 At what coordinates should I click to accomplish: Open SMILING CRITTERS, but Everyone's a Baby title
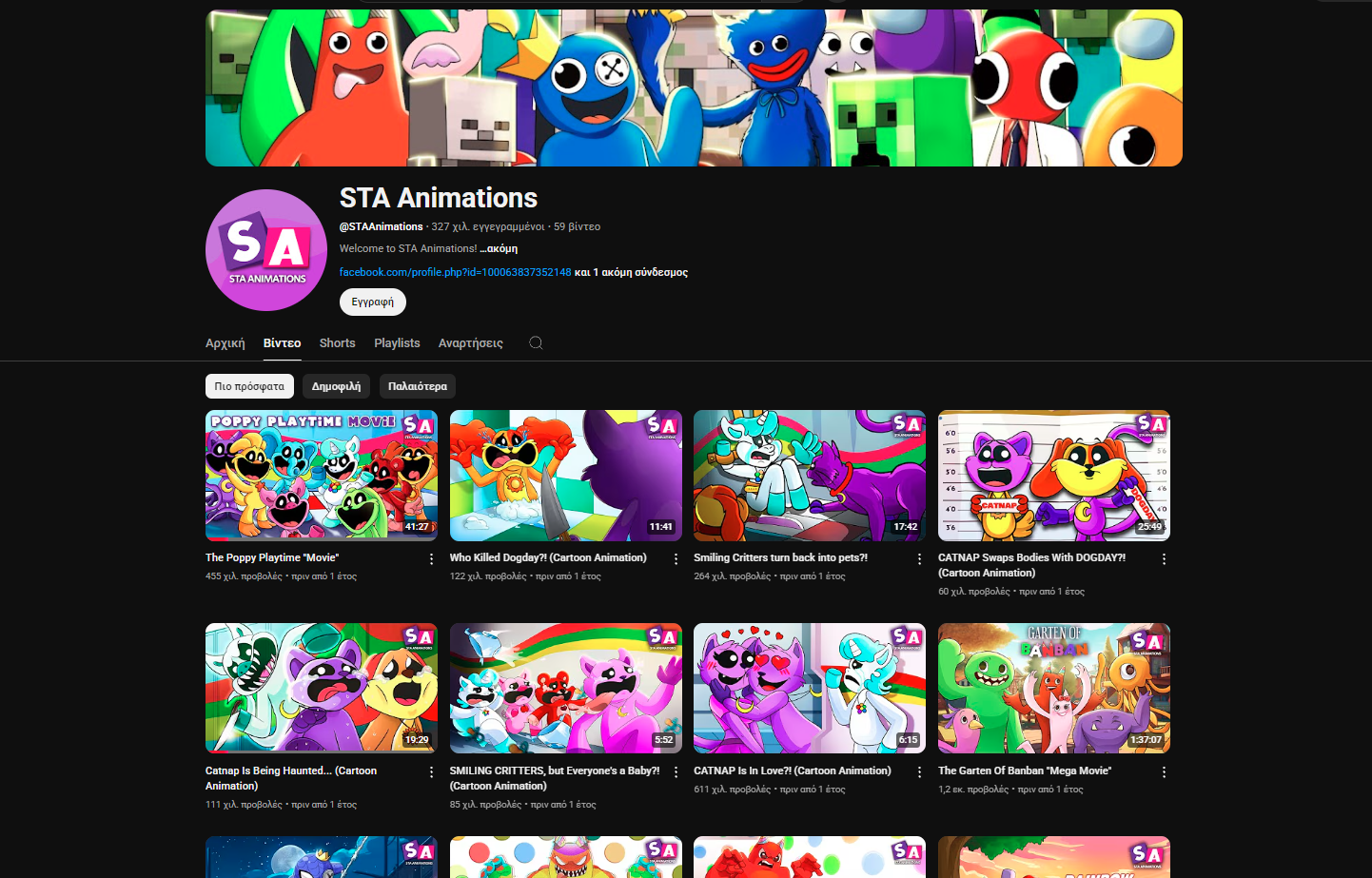(555, 778)
